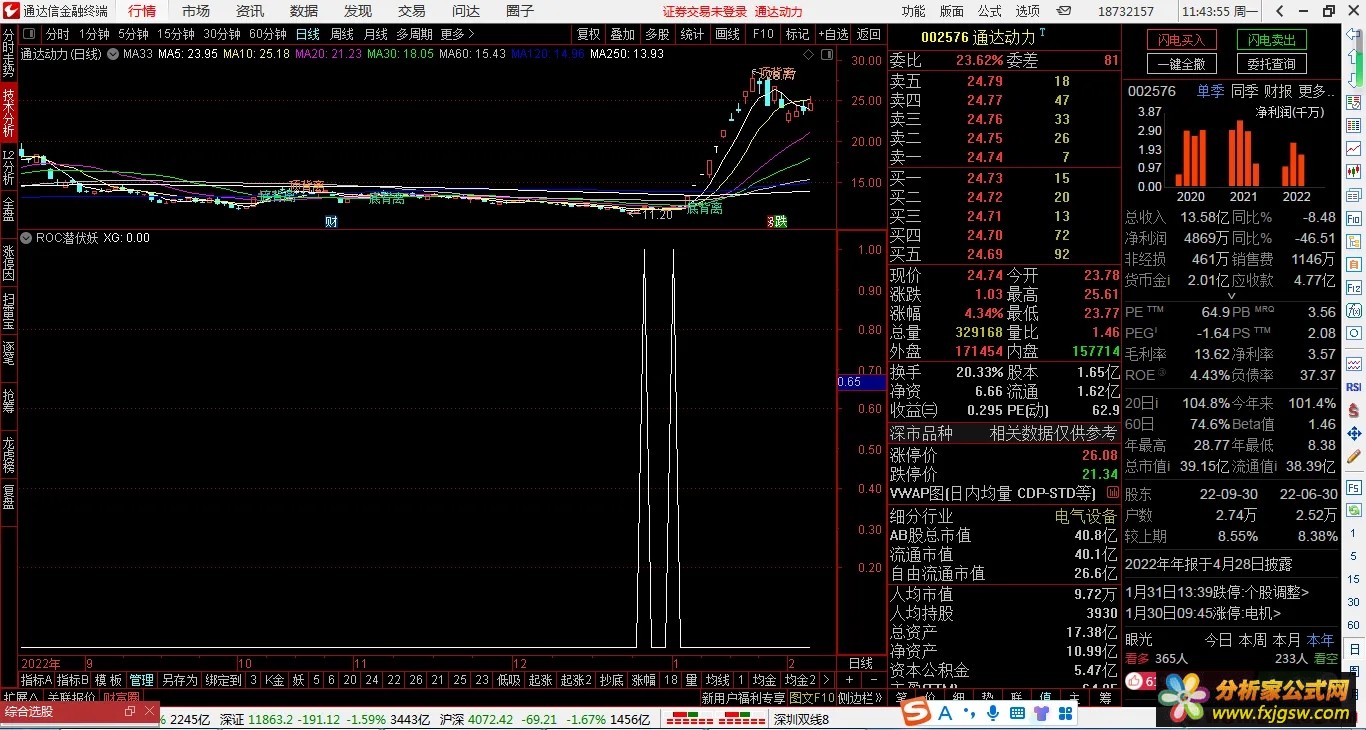This screenshot has width=1366, height=730.
Task: Select 本周 in sentiment panel
Action: (x=1253, y=640)
